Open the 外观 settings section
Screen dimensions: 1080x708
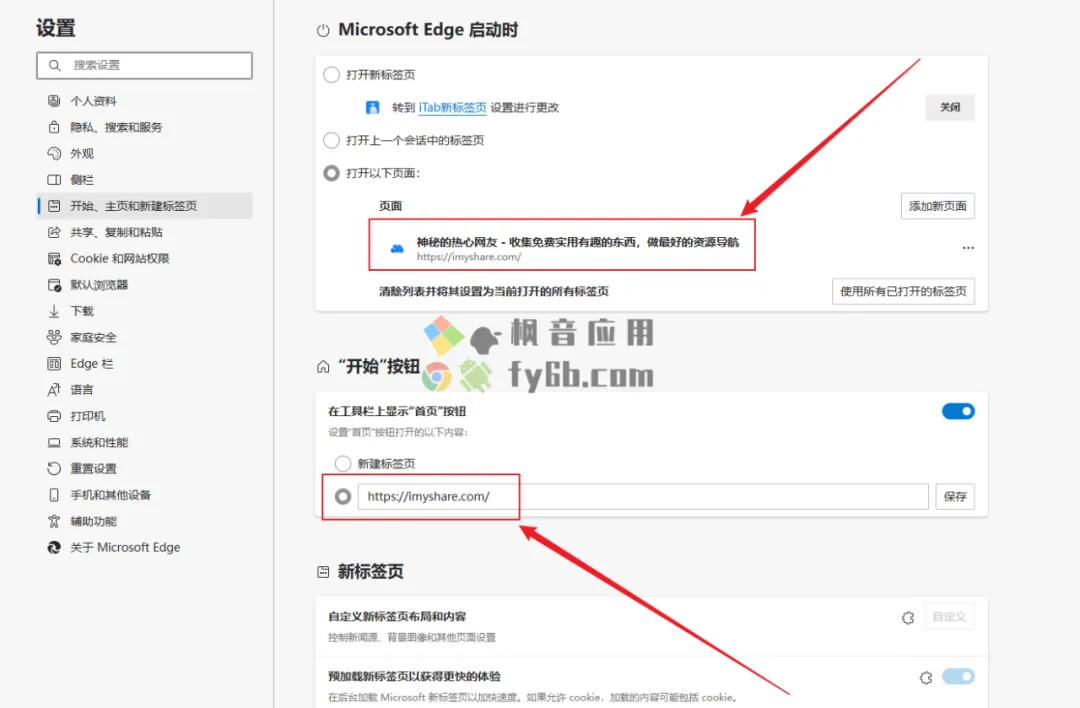coord(145,153)
